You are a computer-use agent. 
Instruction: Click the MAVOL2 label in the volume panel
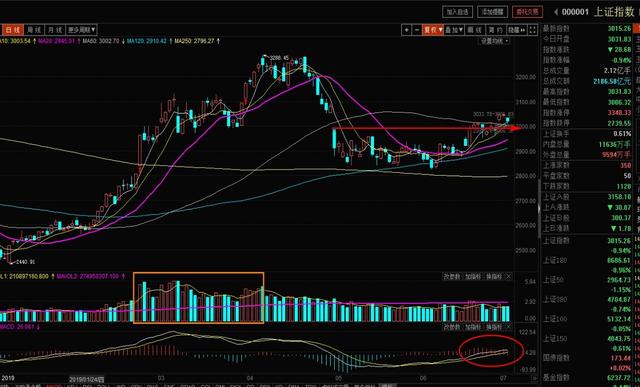[88, 276]
